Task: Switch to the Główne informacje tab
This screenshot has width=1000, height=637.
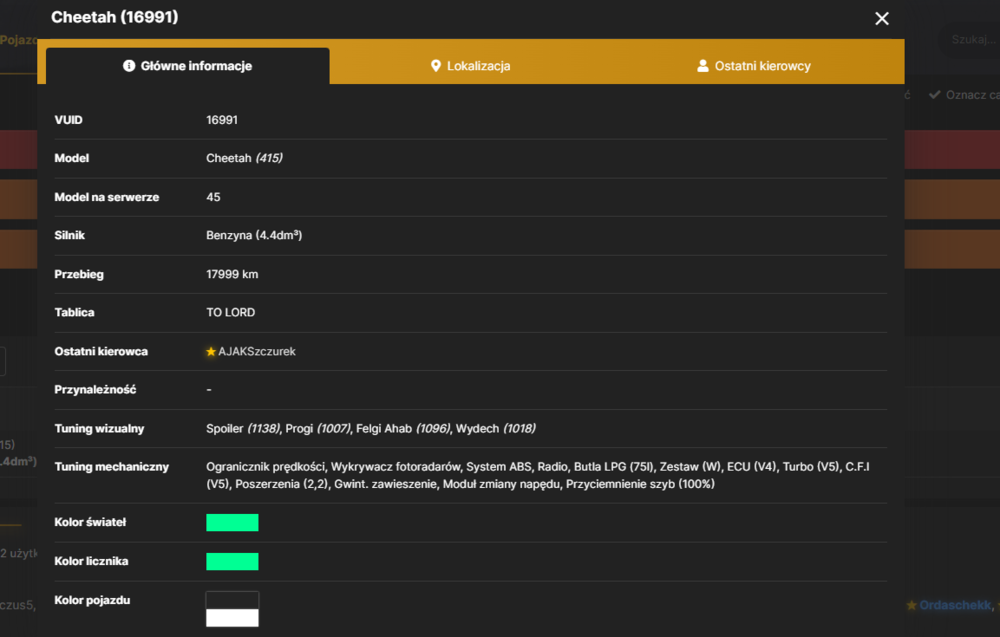Action: (x=188, y=66)
